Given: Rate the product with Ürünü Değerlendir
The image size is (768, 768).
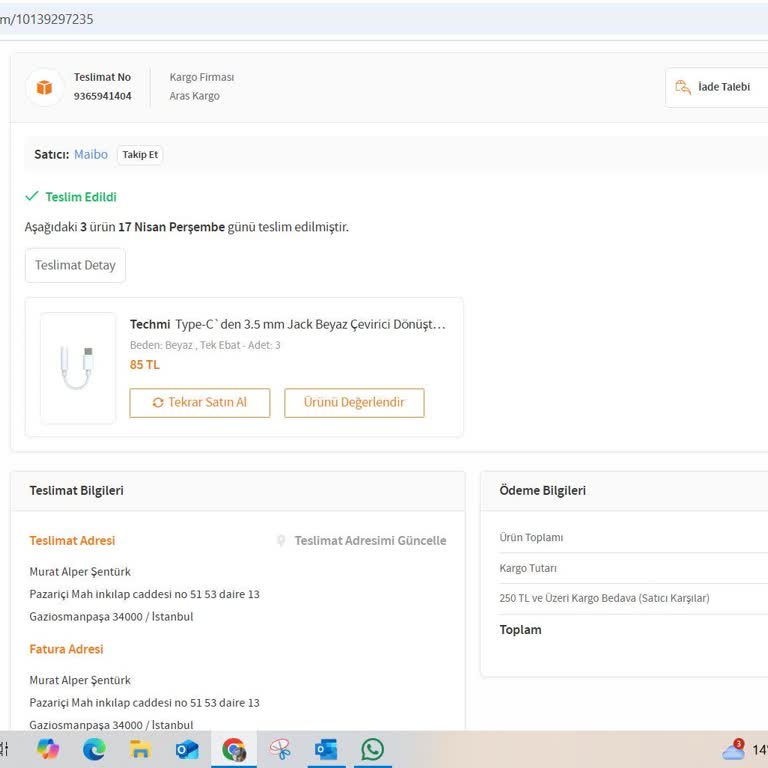Looking at the screenshot, I should pos(354,403).
